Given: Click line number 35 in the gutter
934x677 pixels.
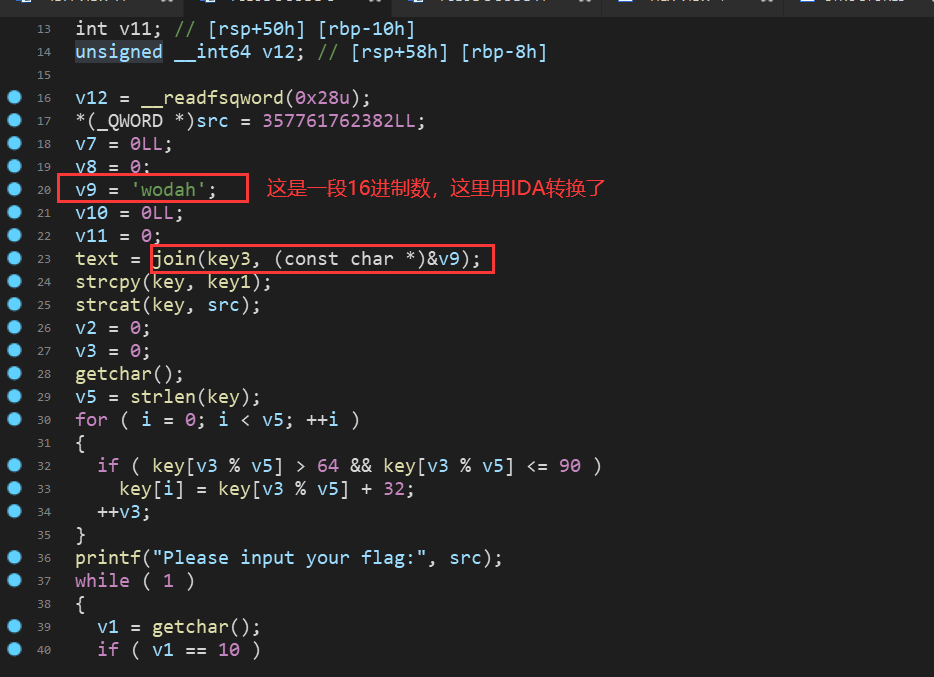Looking at the screenshot, I should [x=44, y=535].
